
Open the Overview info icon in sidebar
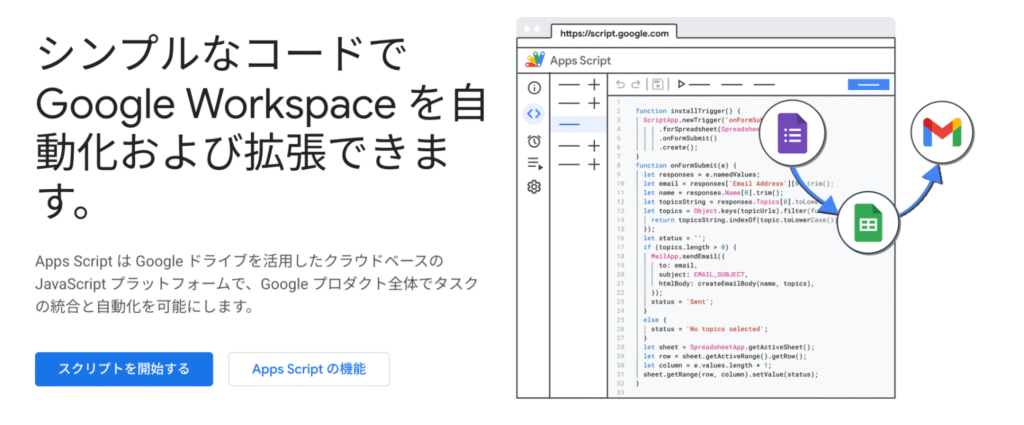point(534,88)
